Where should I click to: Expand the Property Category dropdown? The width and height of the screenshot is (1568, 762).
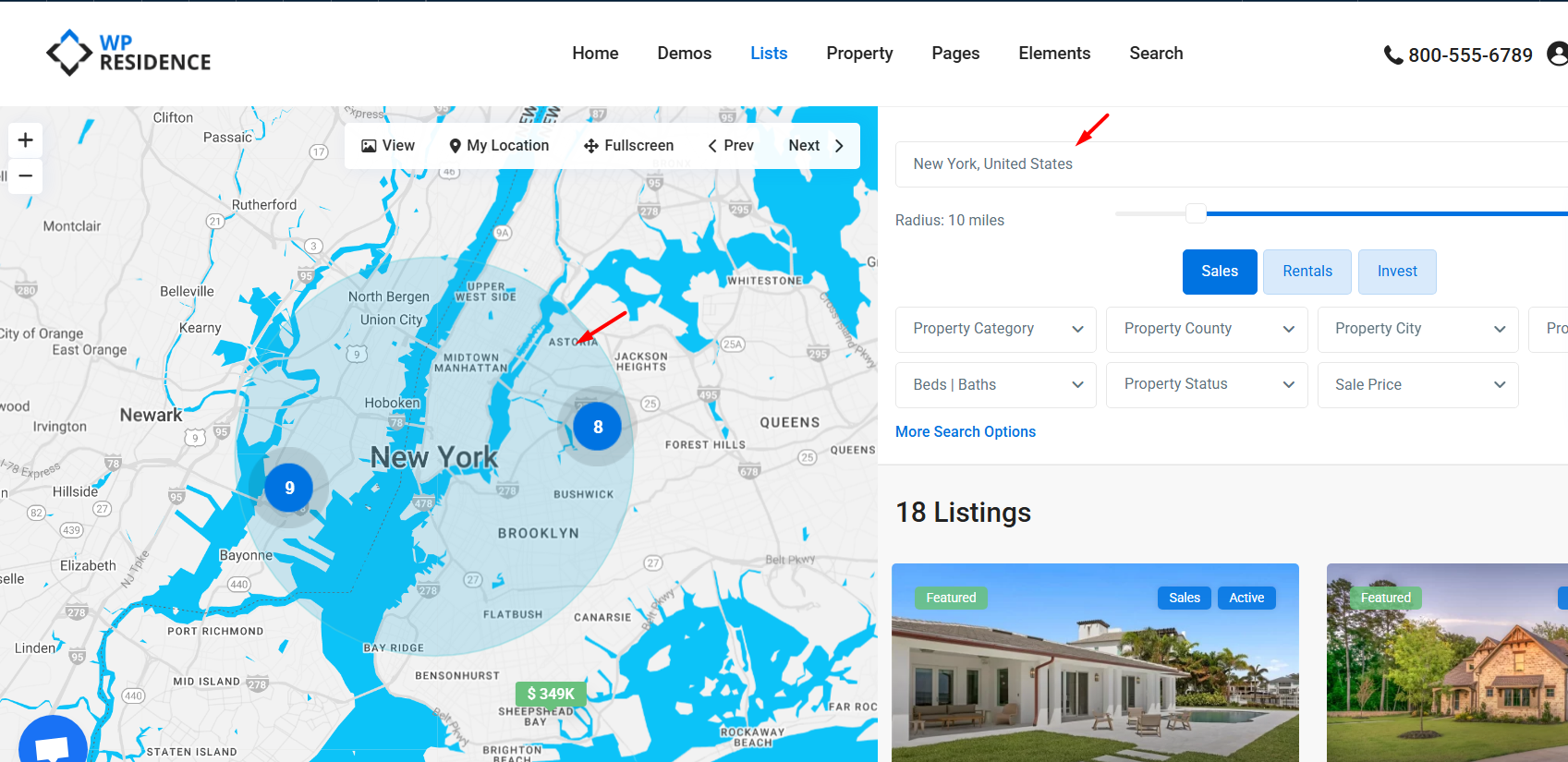point(995,329)
